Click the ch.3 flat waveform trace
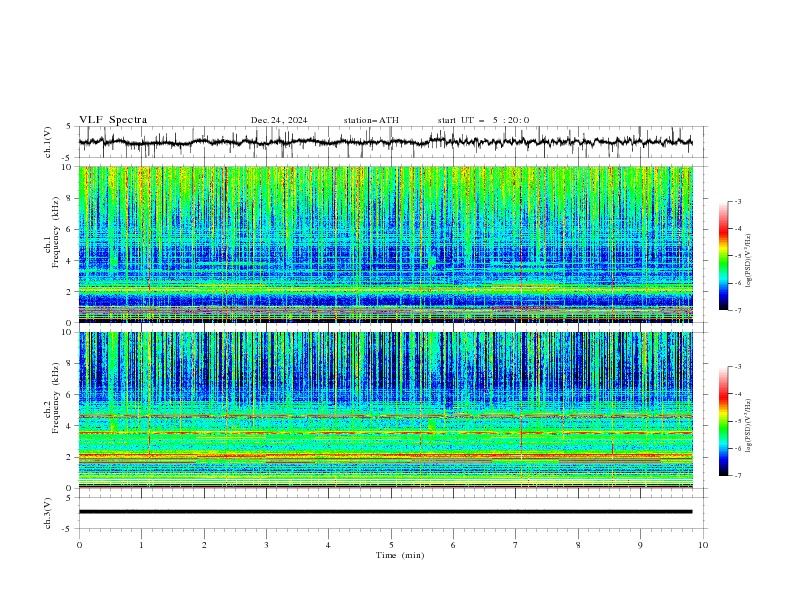 pyautogui.click(x=385, y=512)
